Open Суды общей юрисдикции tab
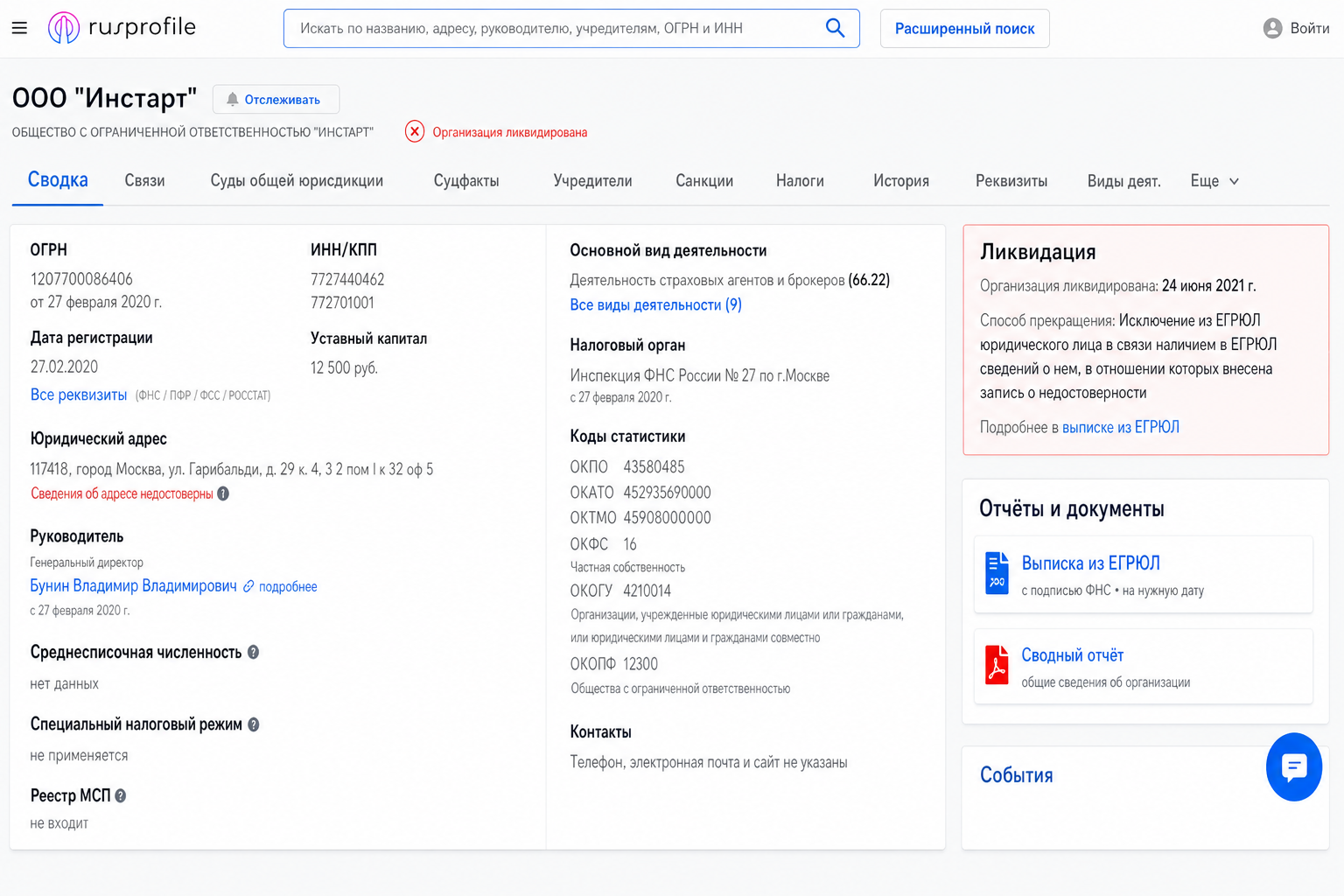This screenshot has width=1344, height=896. (297, 181)
